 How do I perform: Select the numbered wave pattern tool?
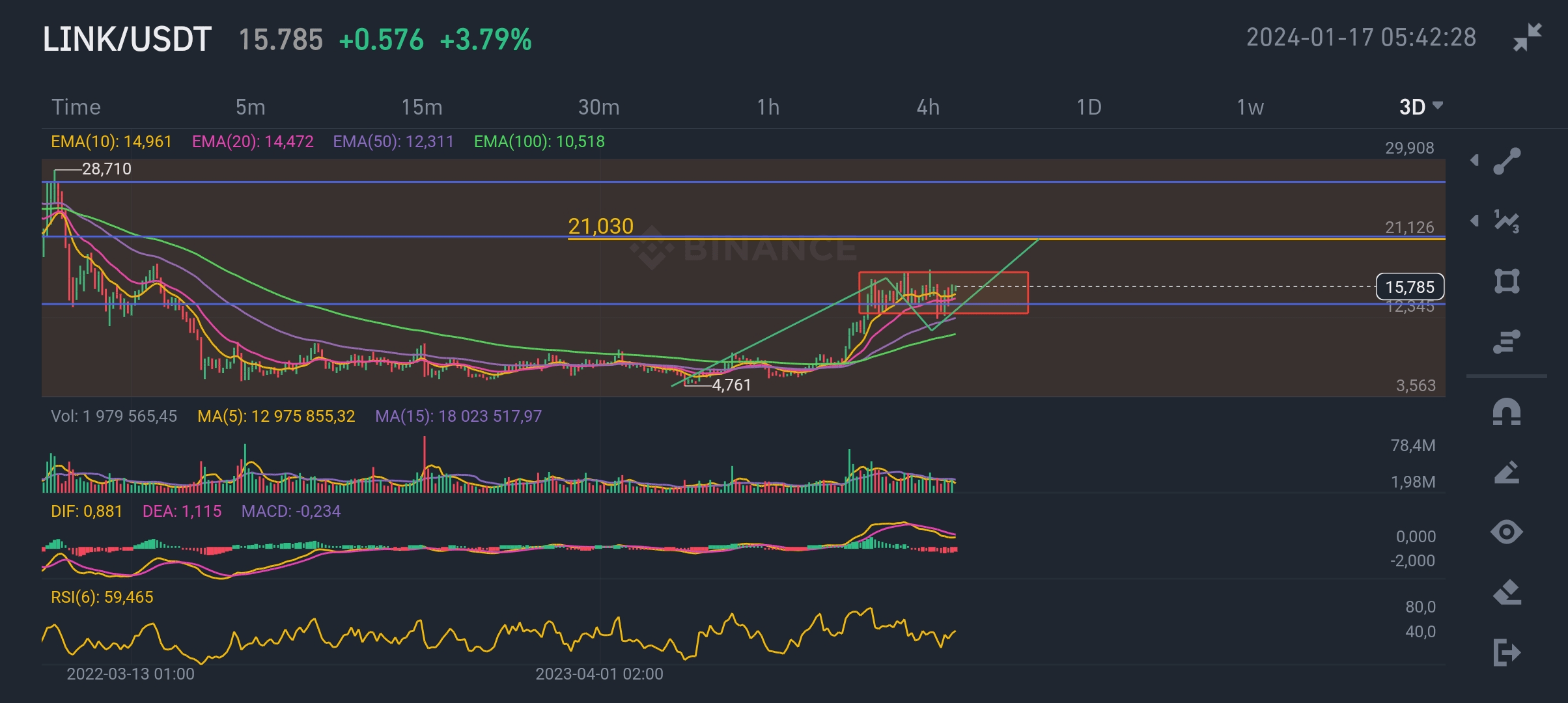tap(1507, 221)
